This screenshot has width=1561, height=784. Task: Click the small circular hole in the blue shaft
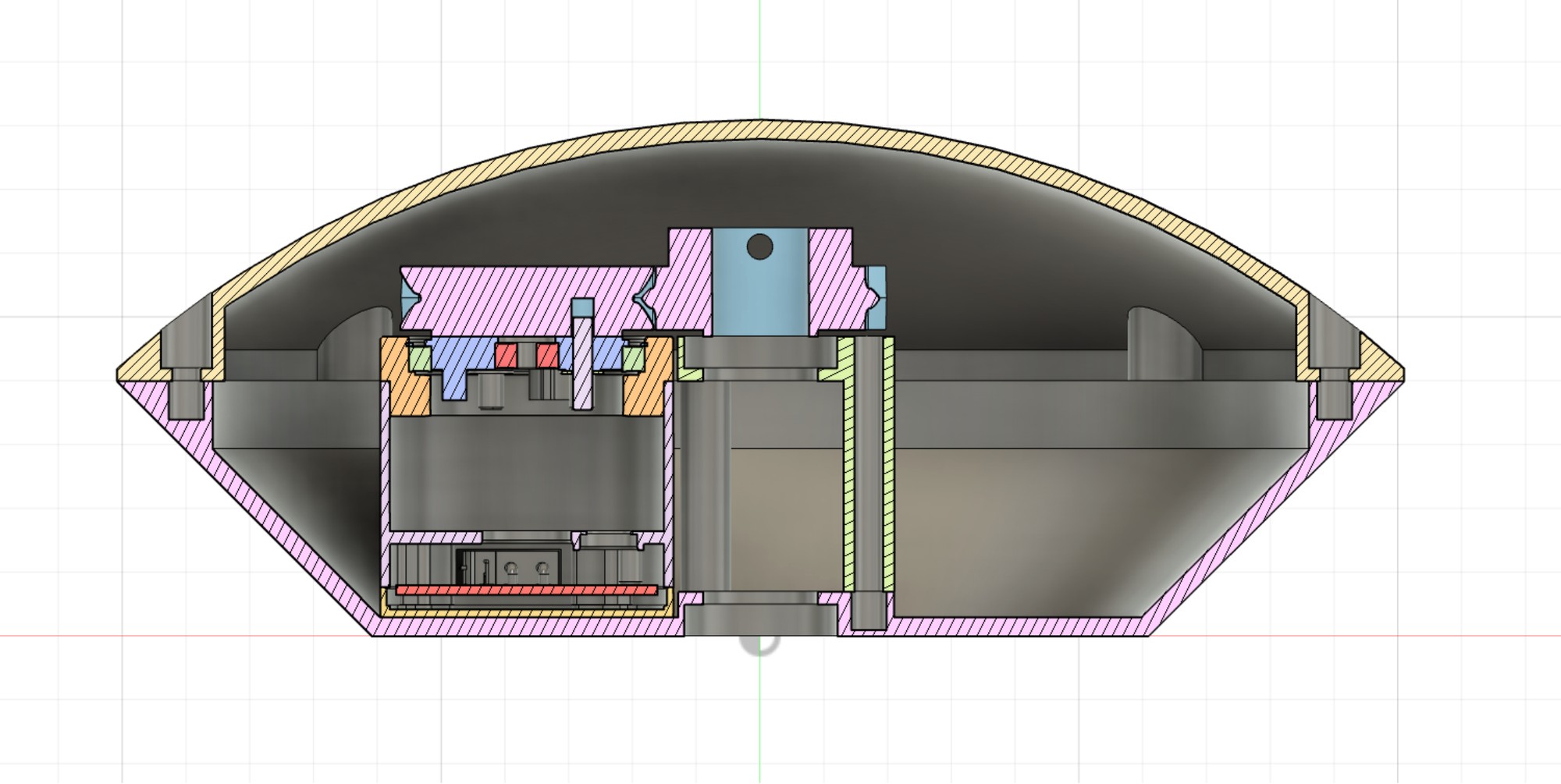(759, 247)
